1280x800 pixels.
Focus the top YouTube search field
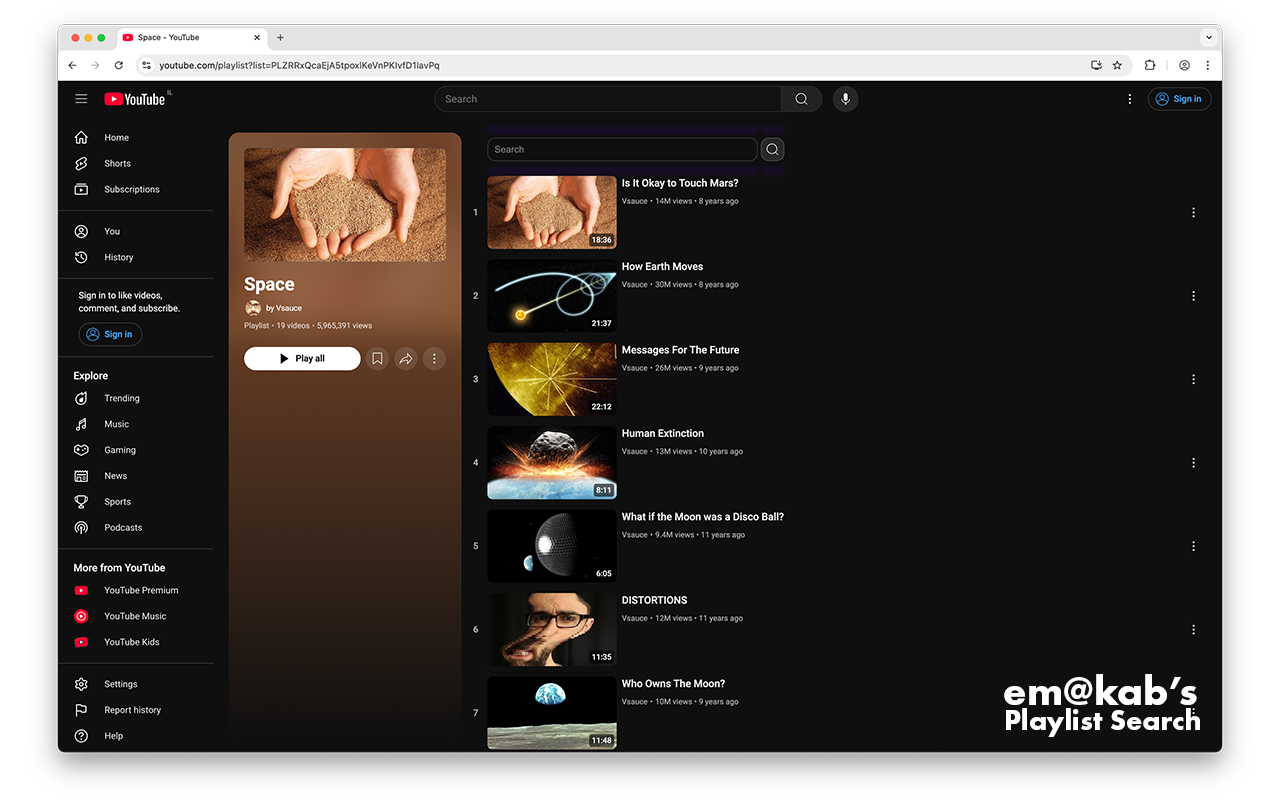click(608, 99)
